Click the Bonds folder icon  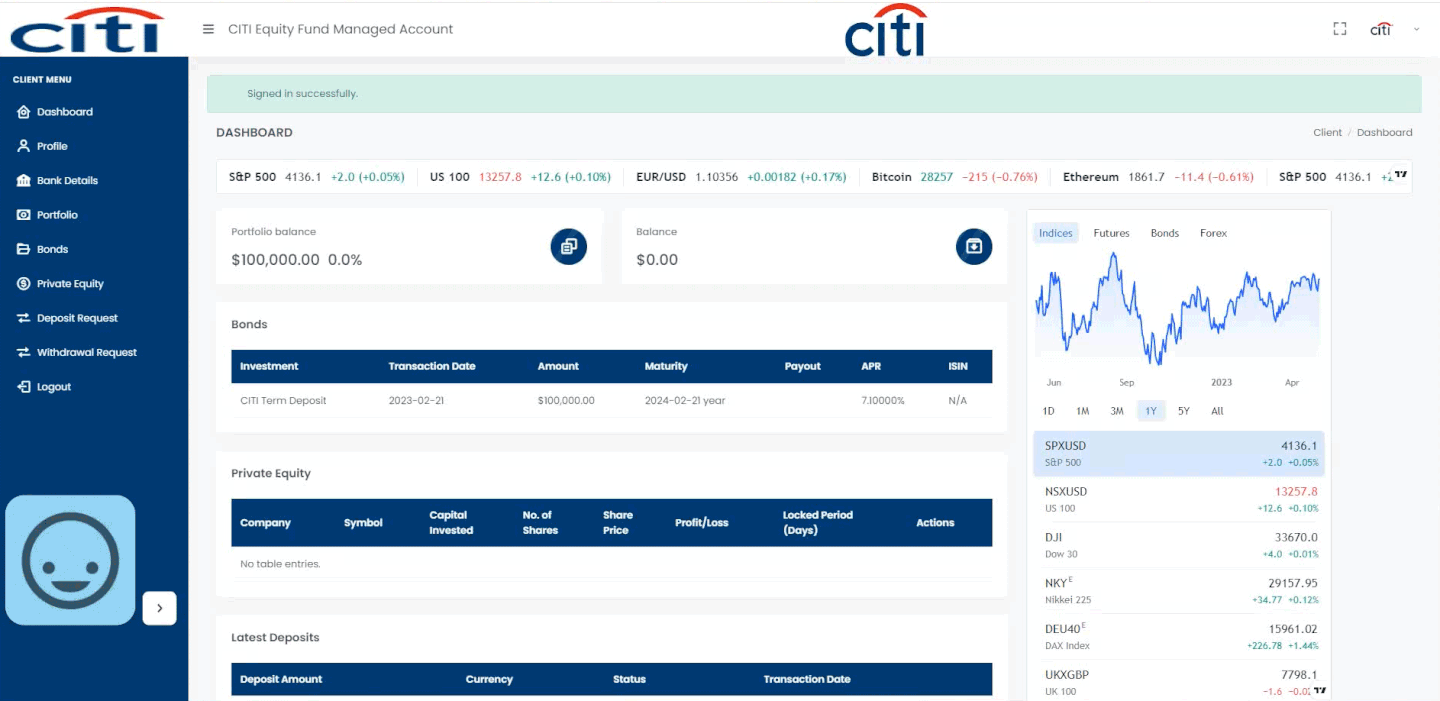(x=24, y=249)
